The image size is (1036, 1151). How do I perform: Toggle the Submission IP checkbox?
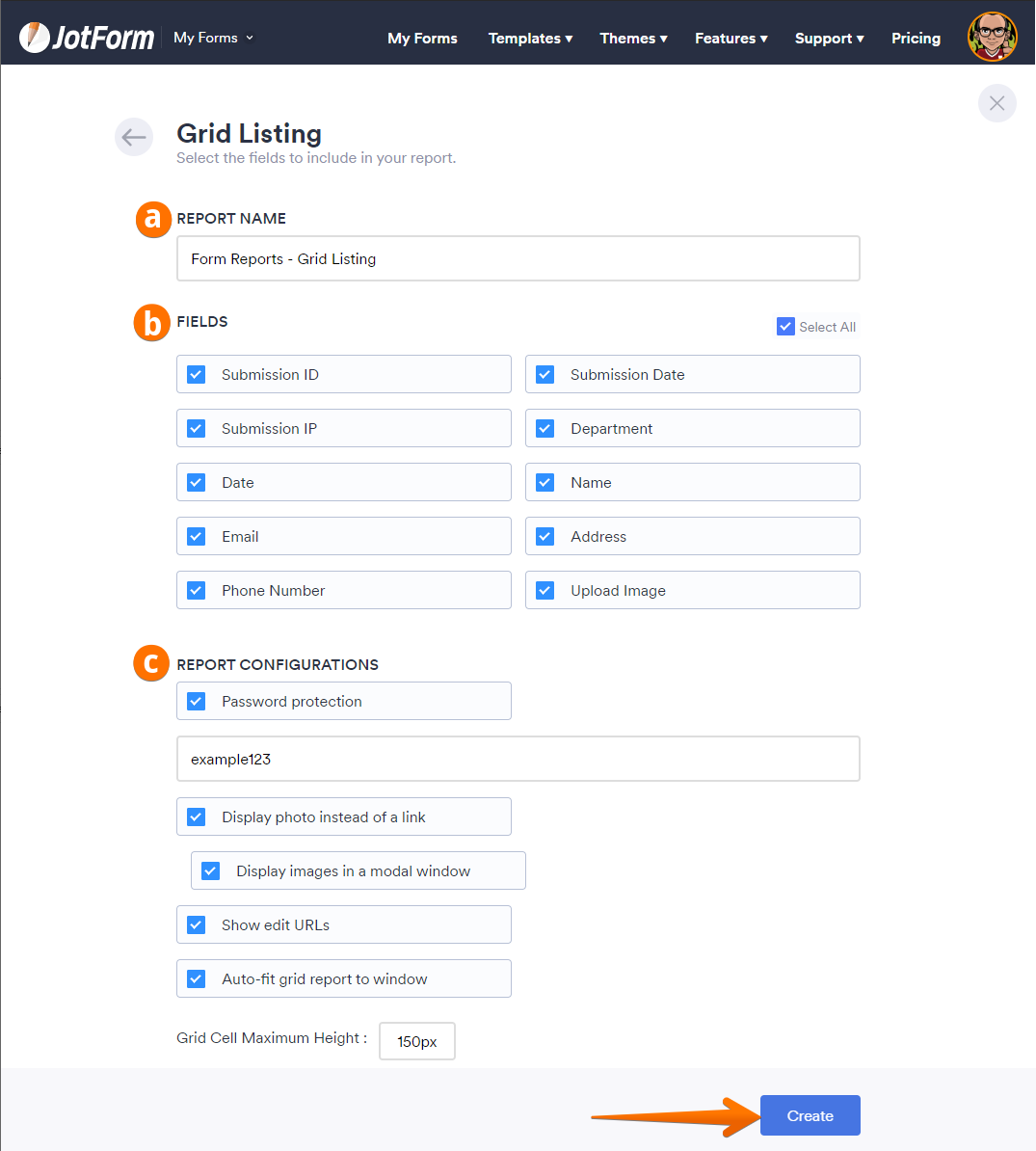point(196,428)
